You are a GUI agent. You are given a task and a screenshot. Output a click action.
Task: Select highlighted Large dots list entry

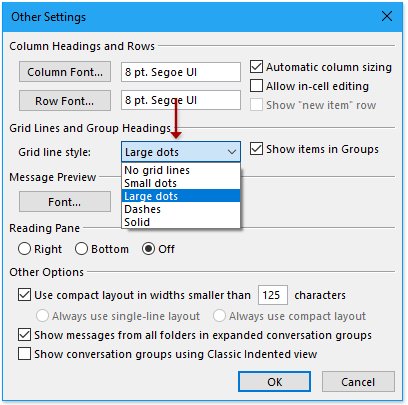(x=181, y=196)
